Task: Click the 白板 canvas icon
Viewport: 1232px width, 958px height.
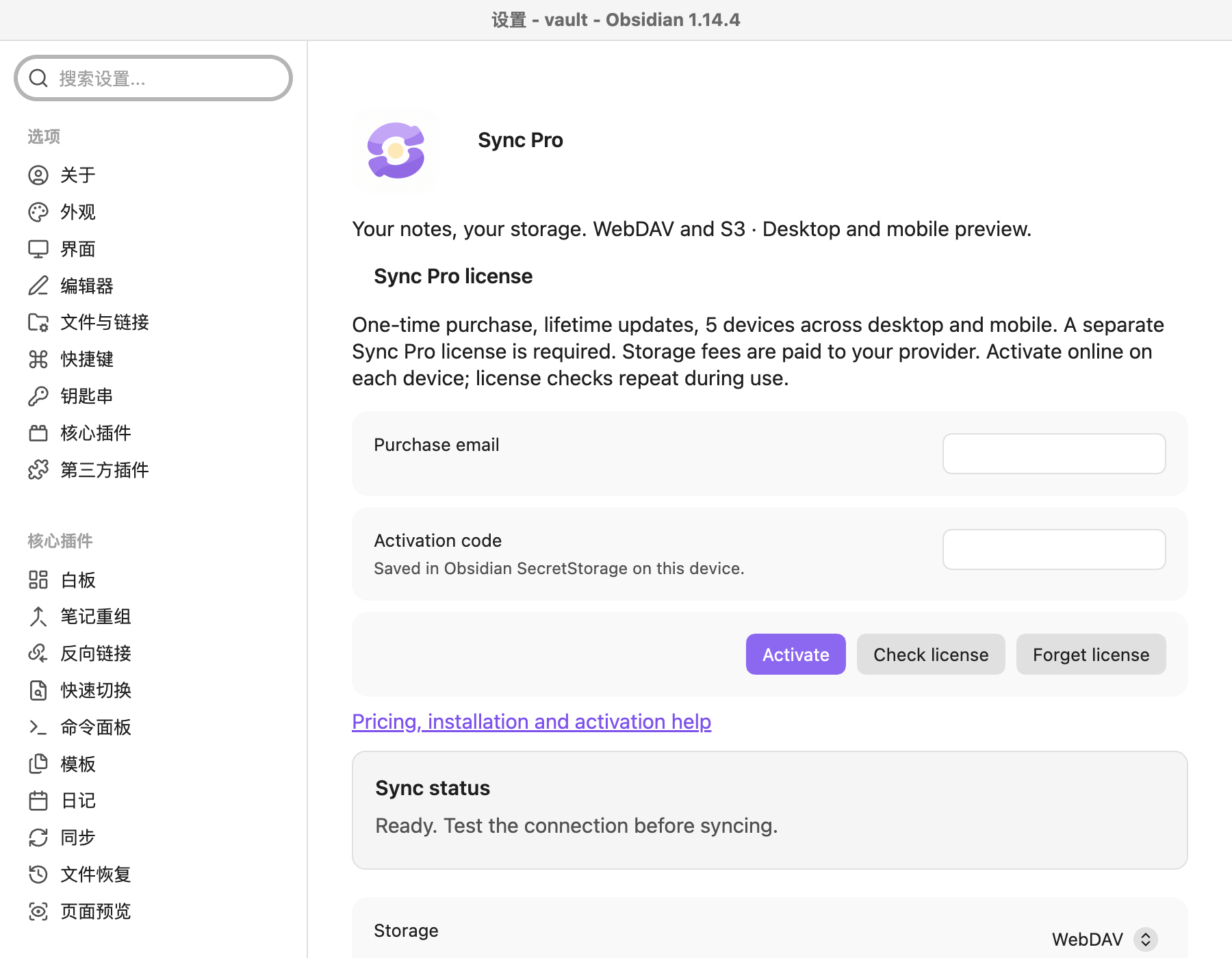Action: tap(38, 580)
